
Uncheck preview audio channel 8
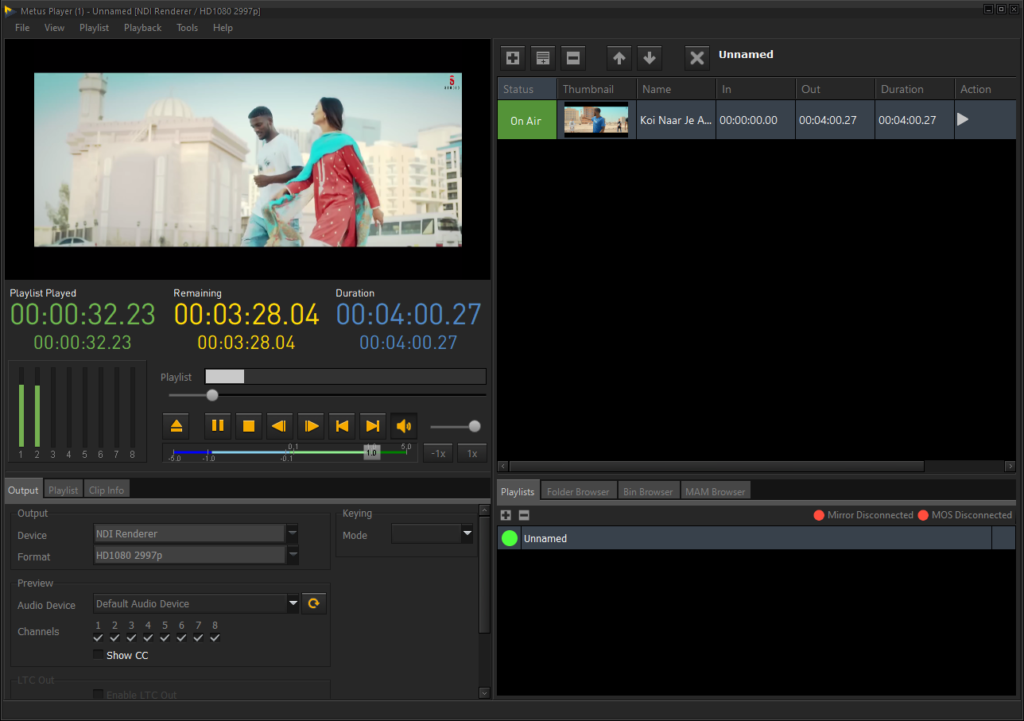point(215,638)
